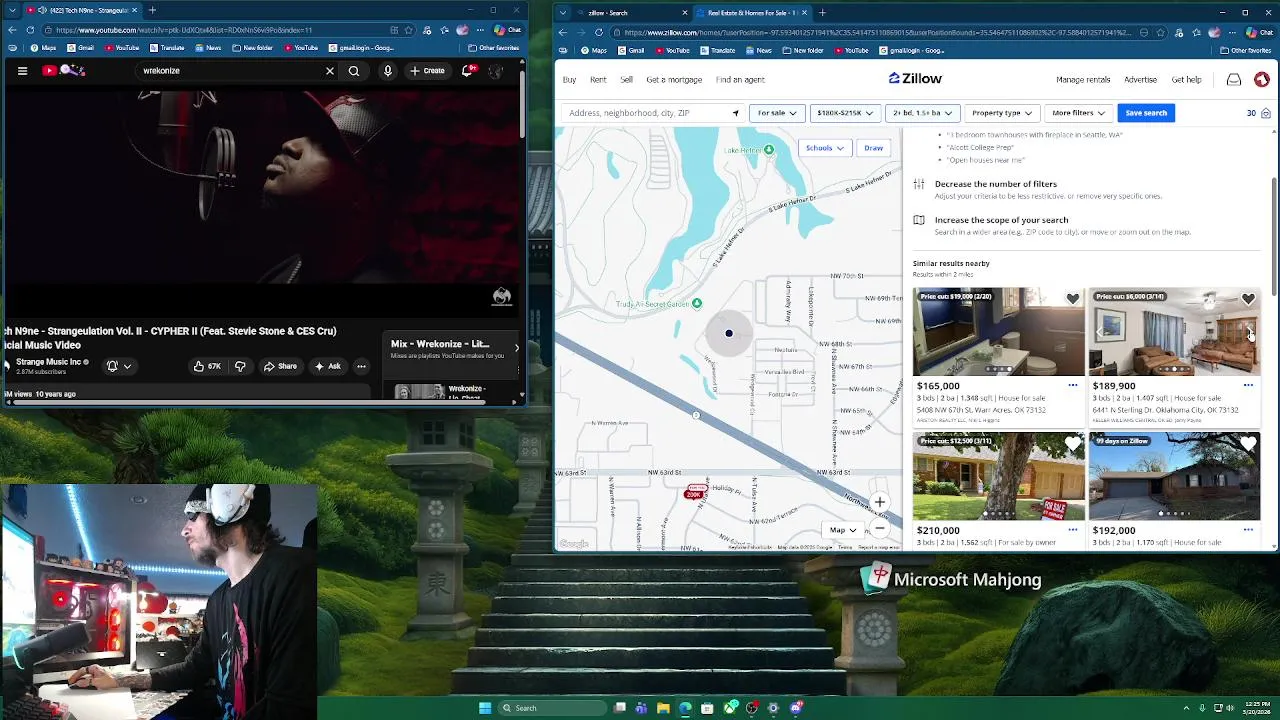Open more actions ellipsis under video
Screen dimensions: 1280x720
(x=361, y=366)
